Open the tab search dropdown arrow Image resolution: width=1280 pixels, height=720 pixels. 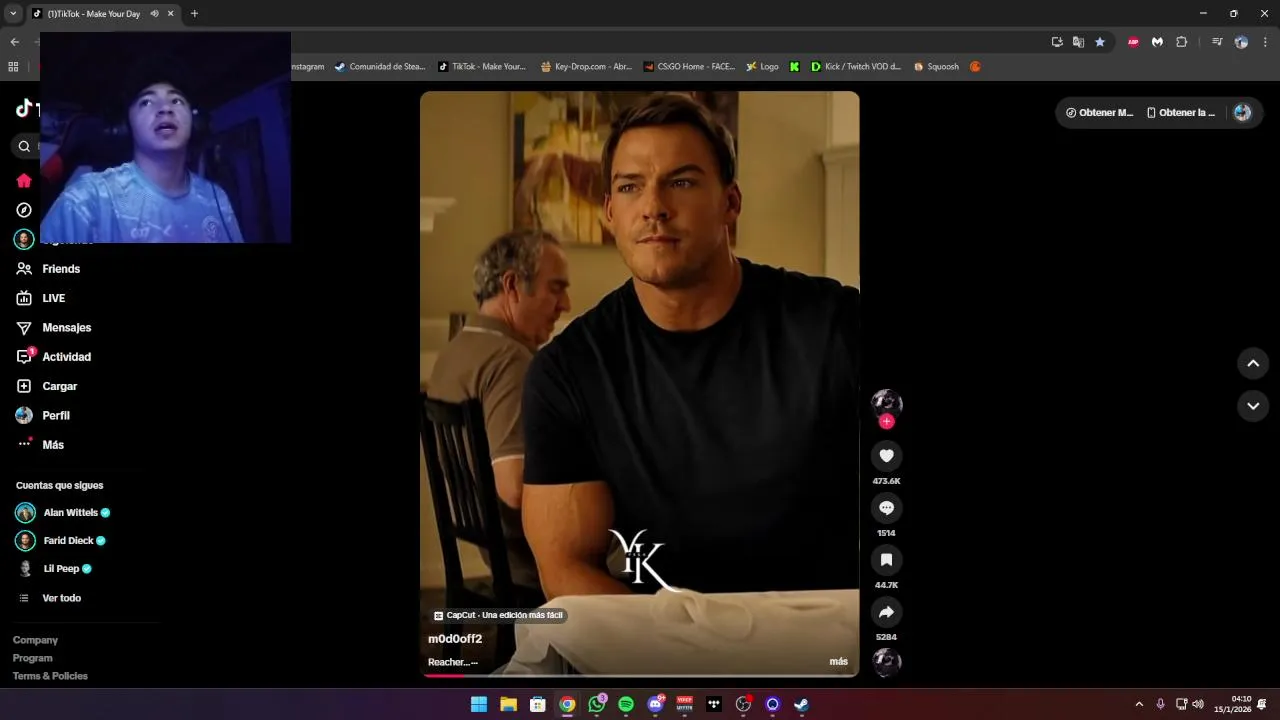[13, 14]
